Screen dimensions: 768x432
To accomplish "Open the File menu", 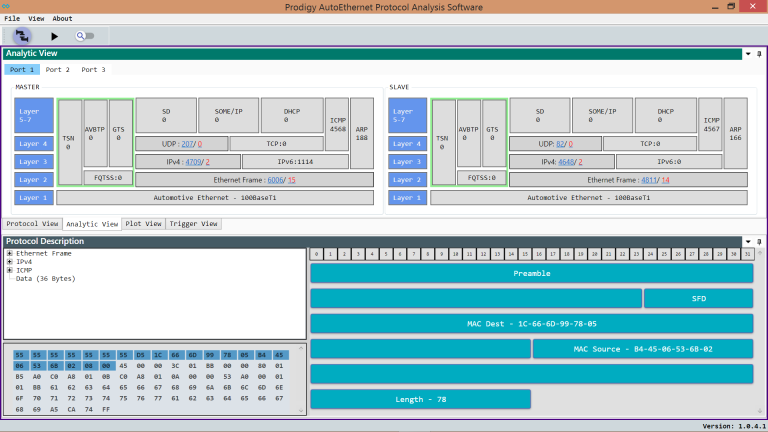I will 12,19.
